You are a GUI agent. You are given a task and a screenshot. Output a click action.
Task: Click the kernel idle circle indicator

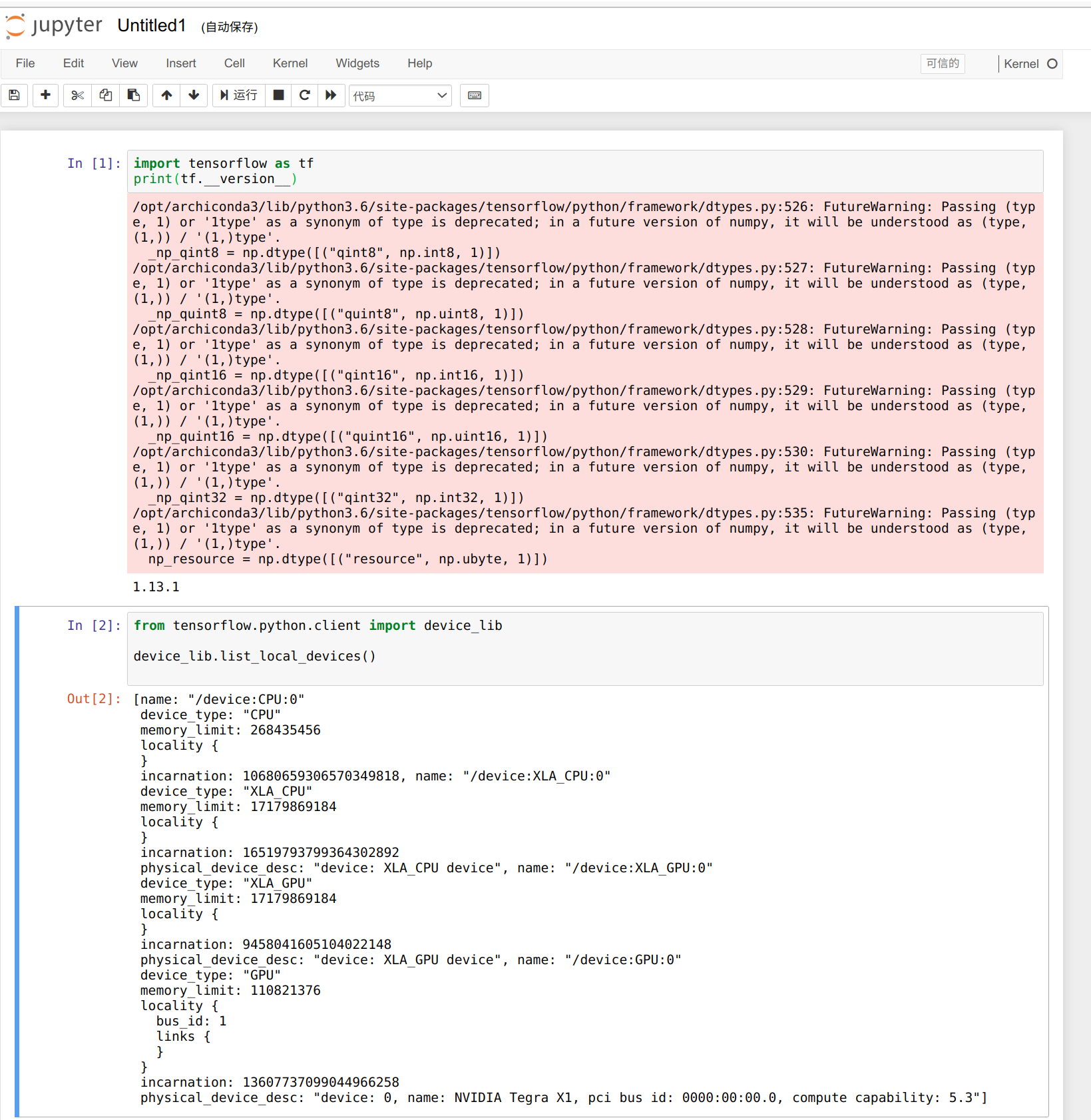coord(1052,64)
